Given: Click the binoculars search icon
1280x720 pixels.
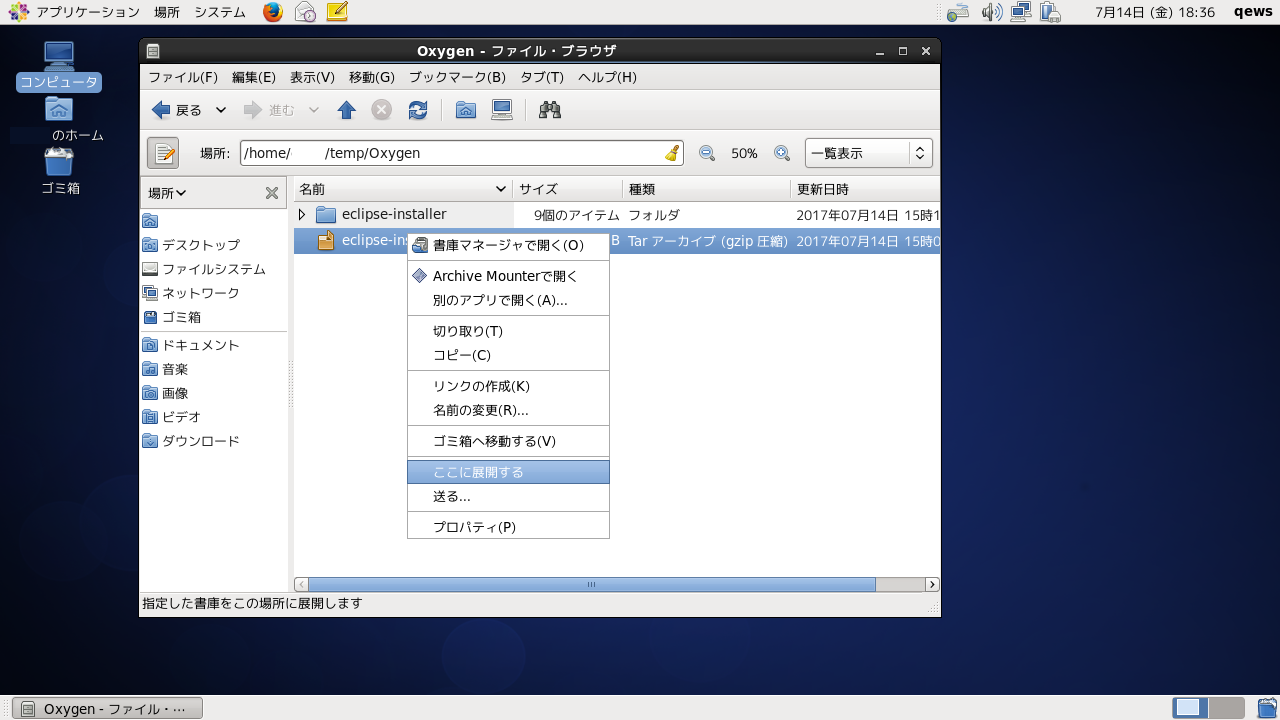Looking at the screenshot, I should tap(550, 110).
